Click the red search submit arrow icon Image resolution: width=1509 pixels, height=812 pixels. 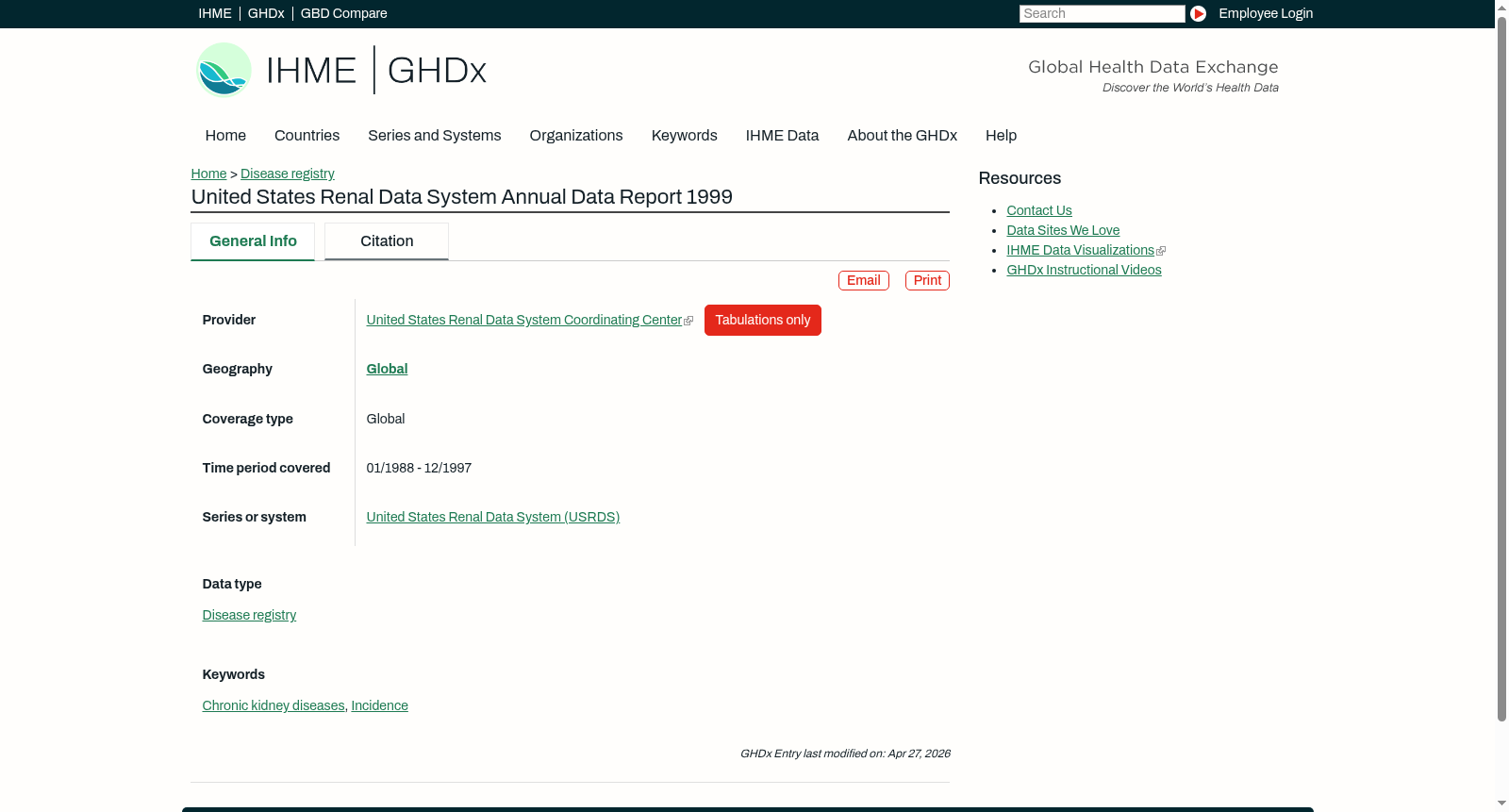tap(1198, 13)
